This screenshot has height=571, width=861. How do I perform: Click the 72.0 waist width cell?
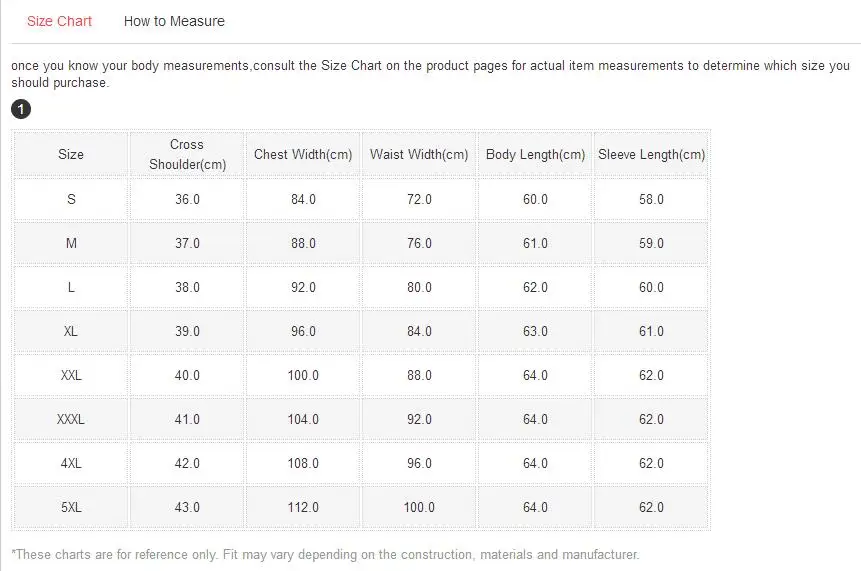click(x=419, y=199)
